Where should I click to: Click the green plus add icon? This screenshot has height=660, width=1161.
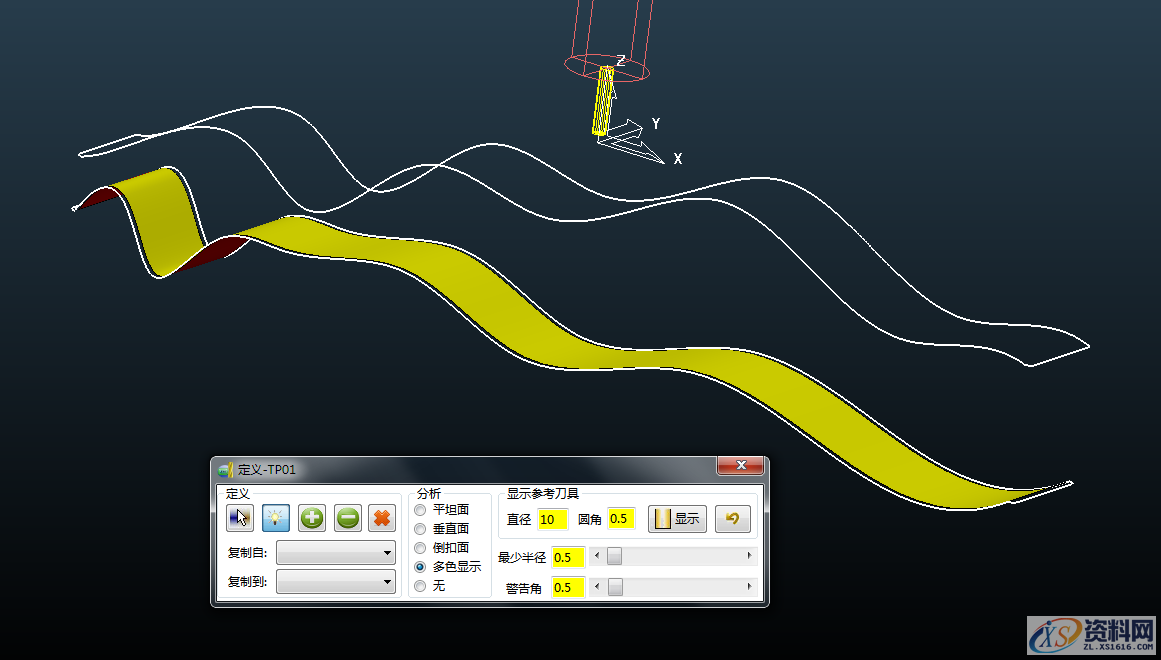coord(312,518)
